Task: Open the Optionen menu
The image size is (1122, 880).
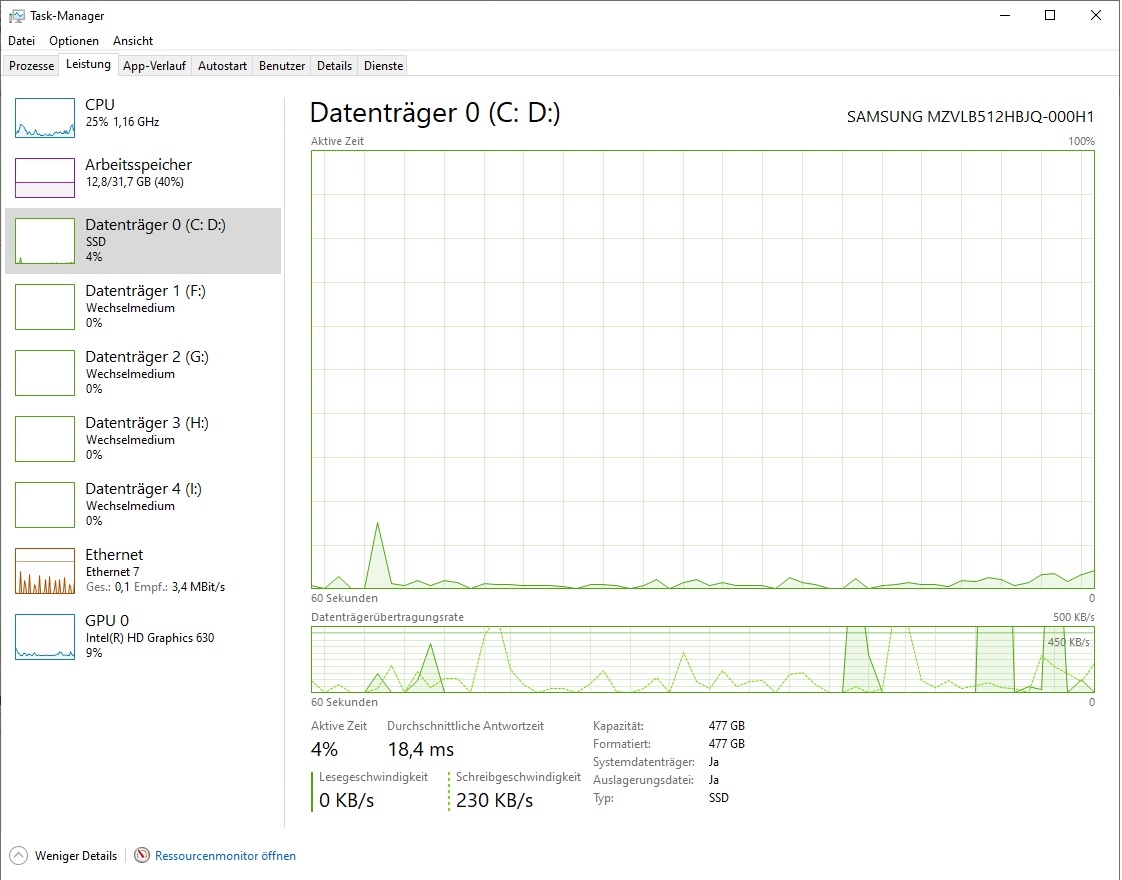Action: point(73,41)
